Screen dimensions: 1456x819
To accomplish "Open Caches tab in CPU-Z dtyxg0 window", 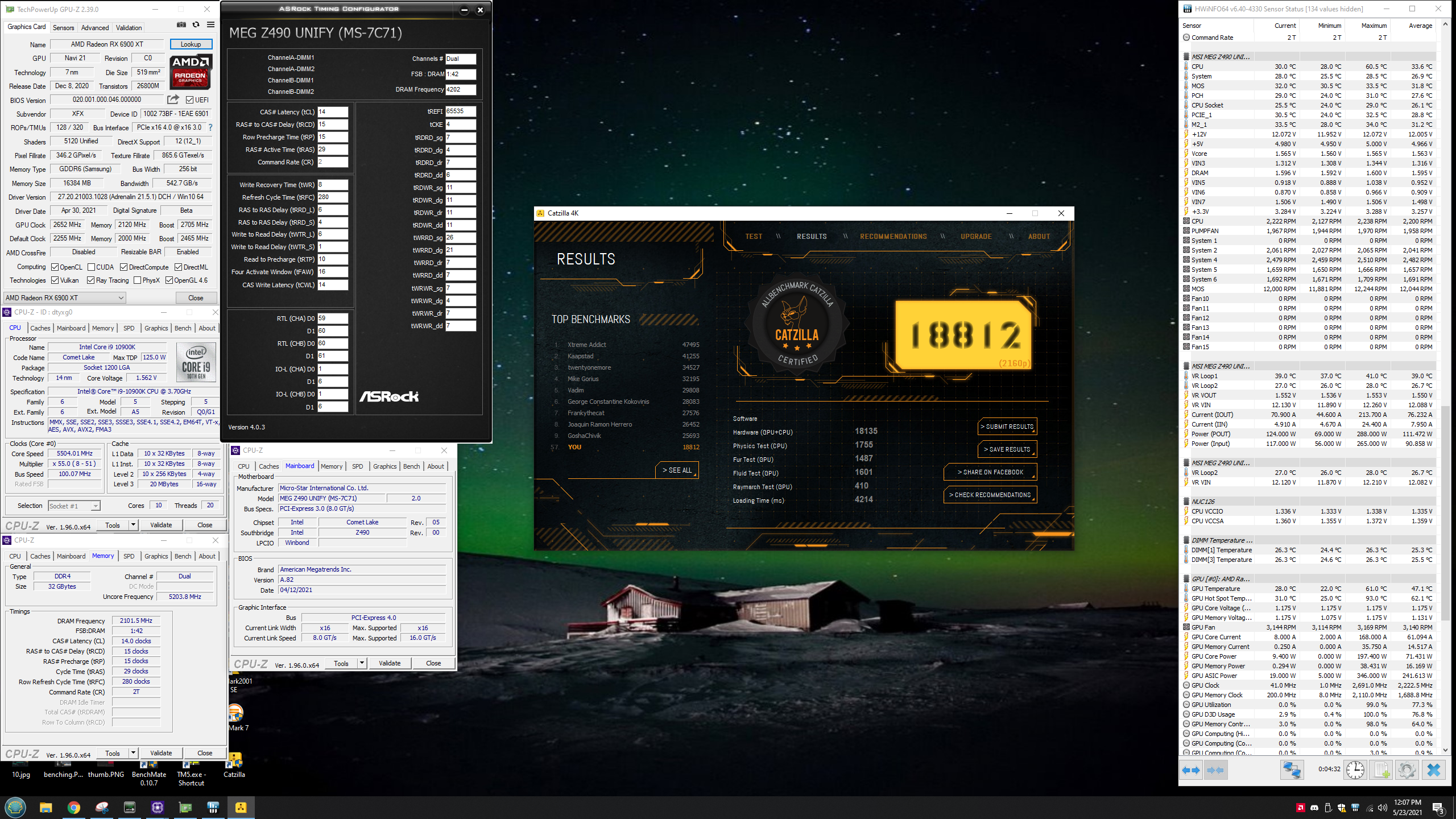I will tap(40, 328).
